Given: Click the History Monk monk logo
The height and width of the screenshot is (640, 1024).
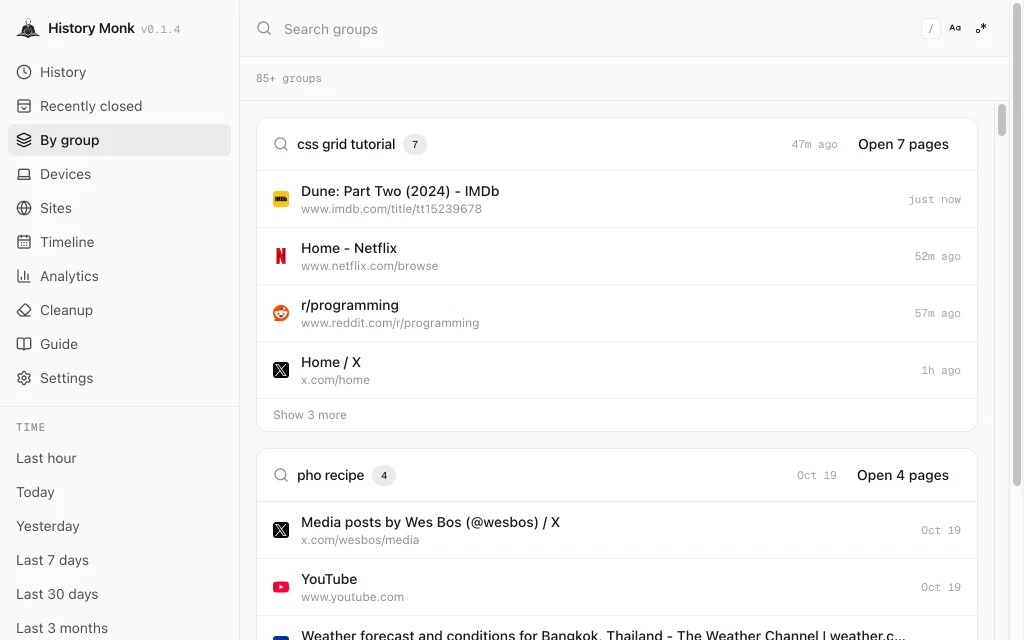Looking at the screenshot, I should point(27,28).
